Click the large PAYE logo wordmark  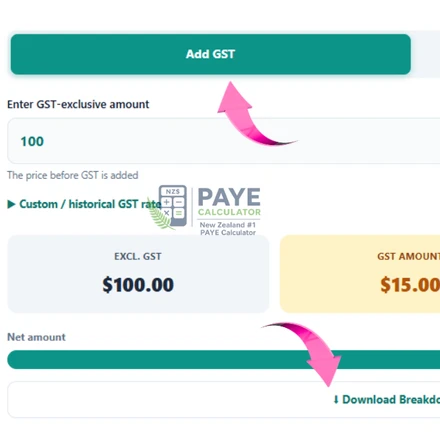229,197
